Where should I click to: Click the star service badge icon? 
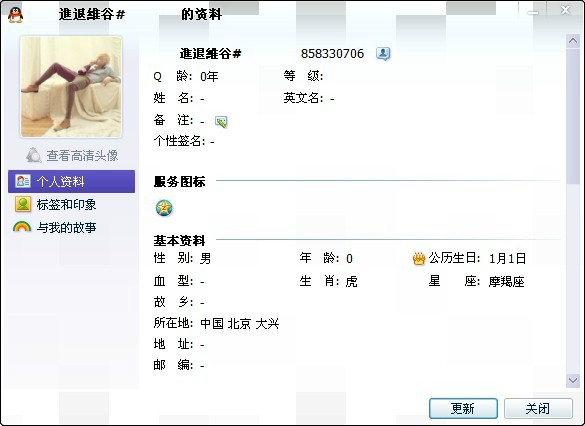(164, 208)
